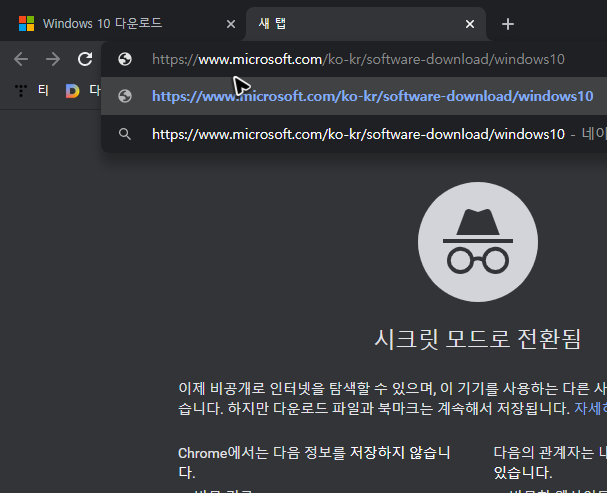Select the 새 탭 tab
Image resolution: width=607 pixels, height=493 pixels.
click(365, 24)
